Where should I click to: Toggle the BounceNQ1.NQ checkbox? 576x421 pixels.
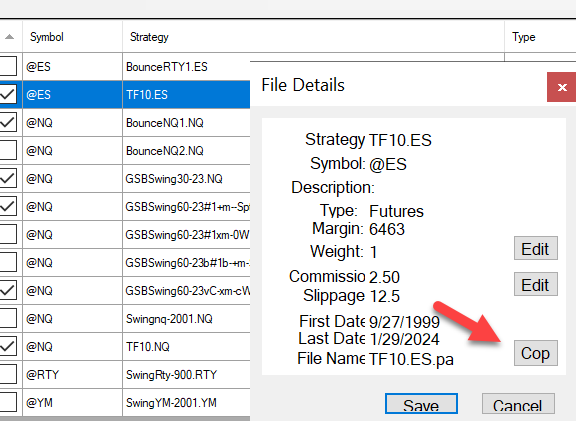click(x=8, y=122)
